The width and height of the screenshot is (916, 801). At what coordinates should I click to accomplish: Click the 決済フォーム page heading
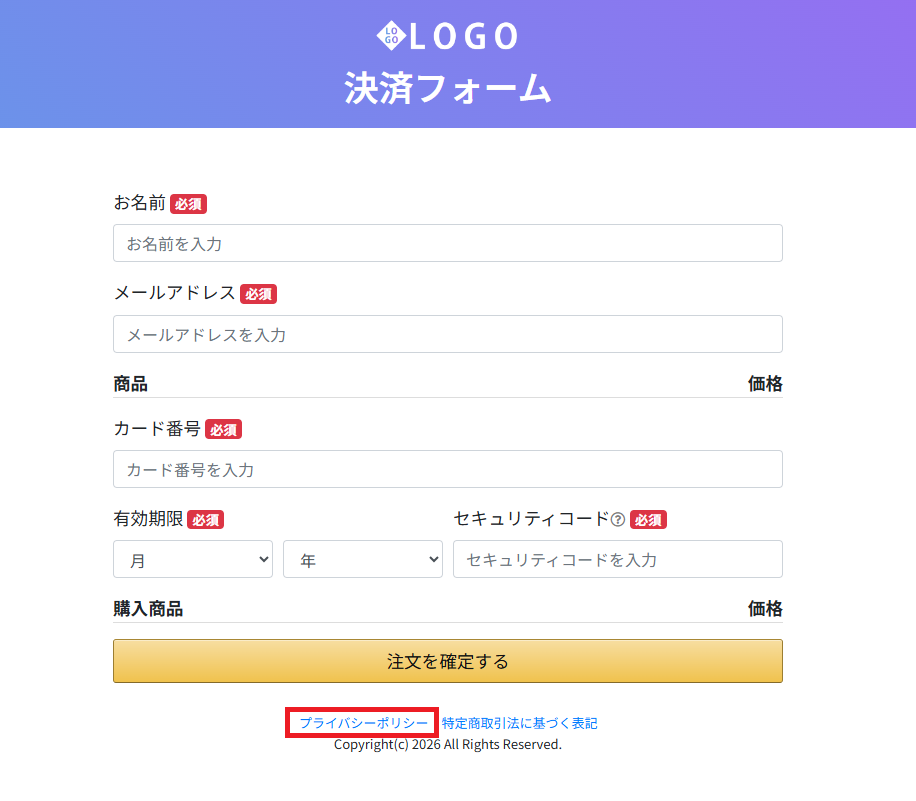448,88
